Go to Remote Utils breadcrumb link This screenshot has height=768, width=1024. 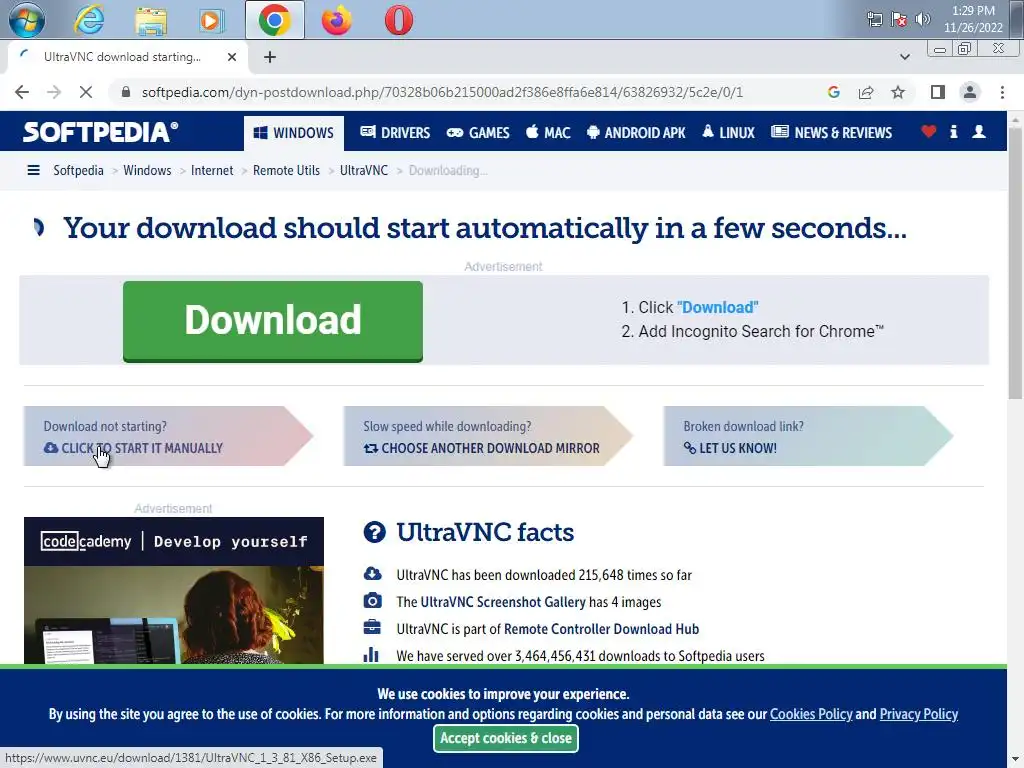286,170
